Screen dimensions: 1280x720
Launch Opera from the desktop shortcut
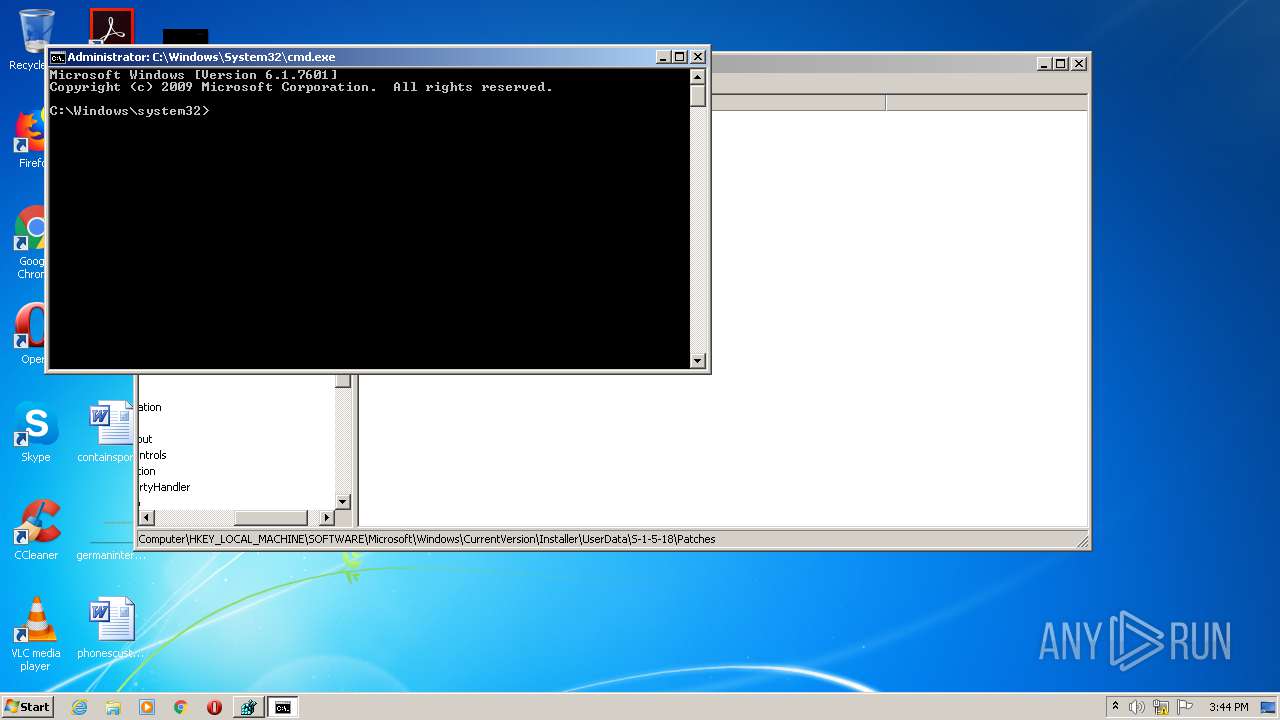pos(30,335)
